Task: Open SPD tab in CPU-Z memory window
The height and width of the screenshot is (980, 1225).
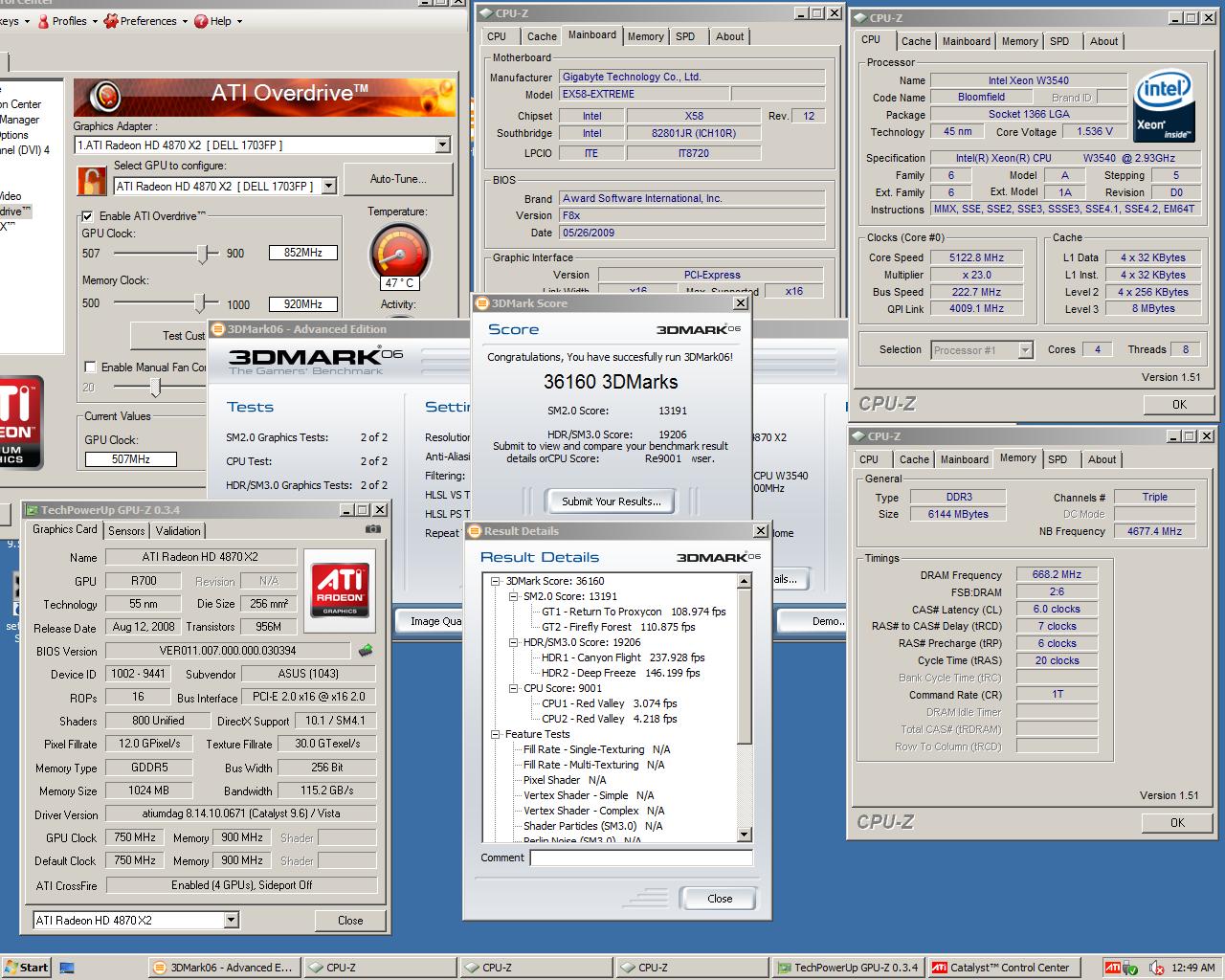Action: [1058, 459]
